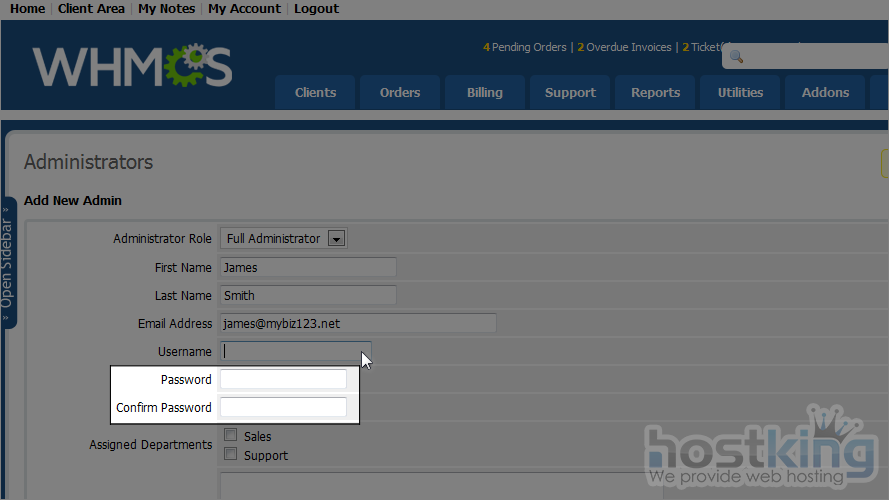Click the search magnifier icon
This screenshot has height=500, width=889.
[x=736, y=57]
